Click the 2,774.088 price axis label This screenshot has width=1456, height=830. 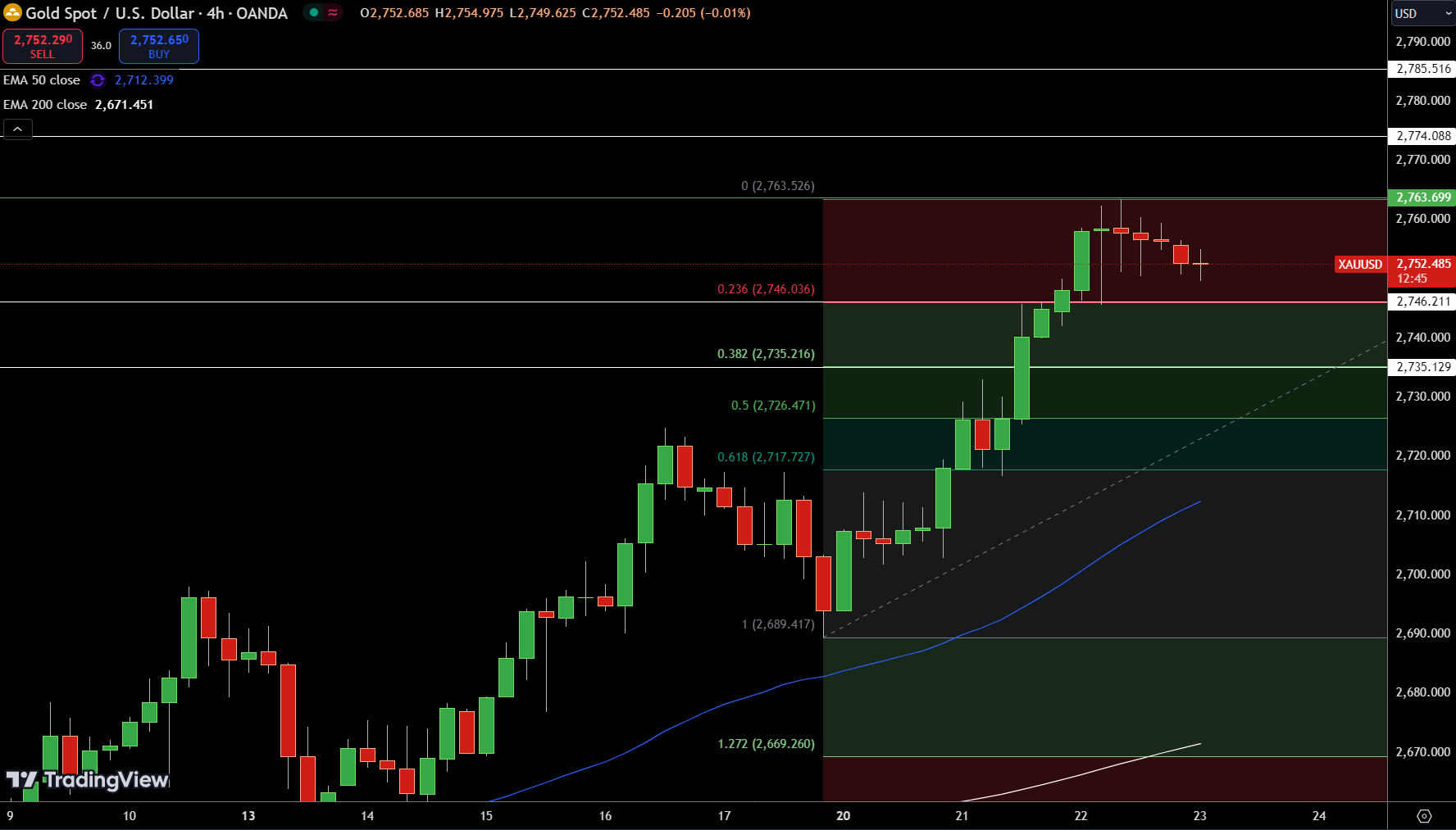[1422, 136]
